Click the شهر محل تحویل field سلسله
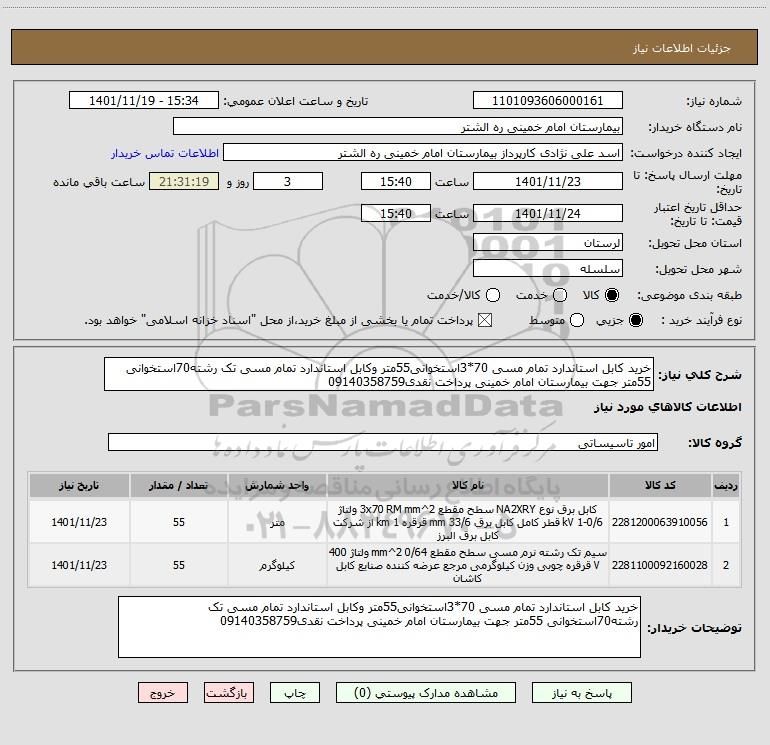This screenshot has height=745, width=770. pos(548,268)
